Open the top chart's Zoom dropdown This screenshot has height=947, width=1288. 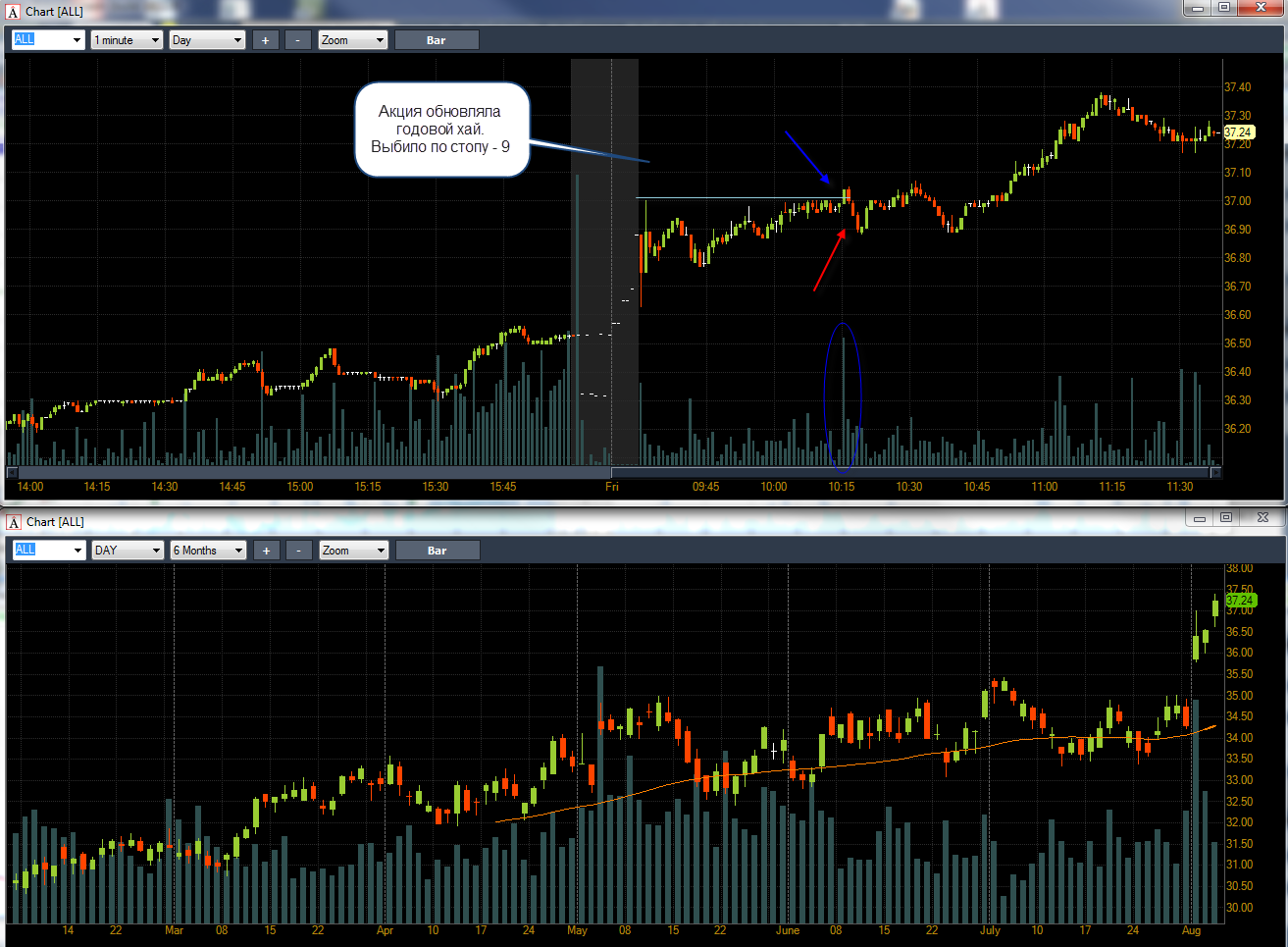(353, 40)
